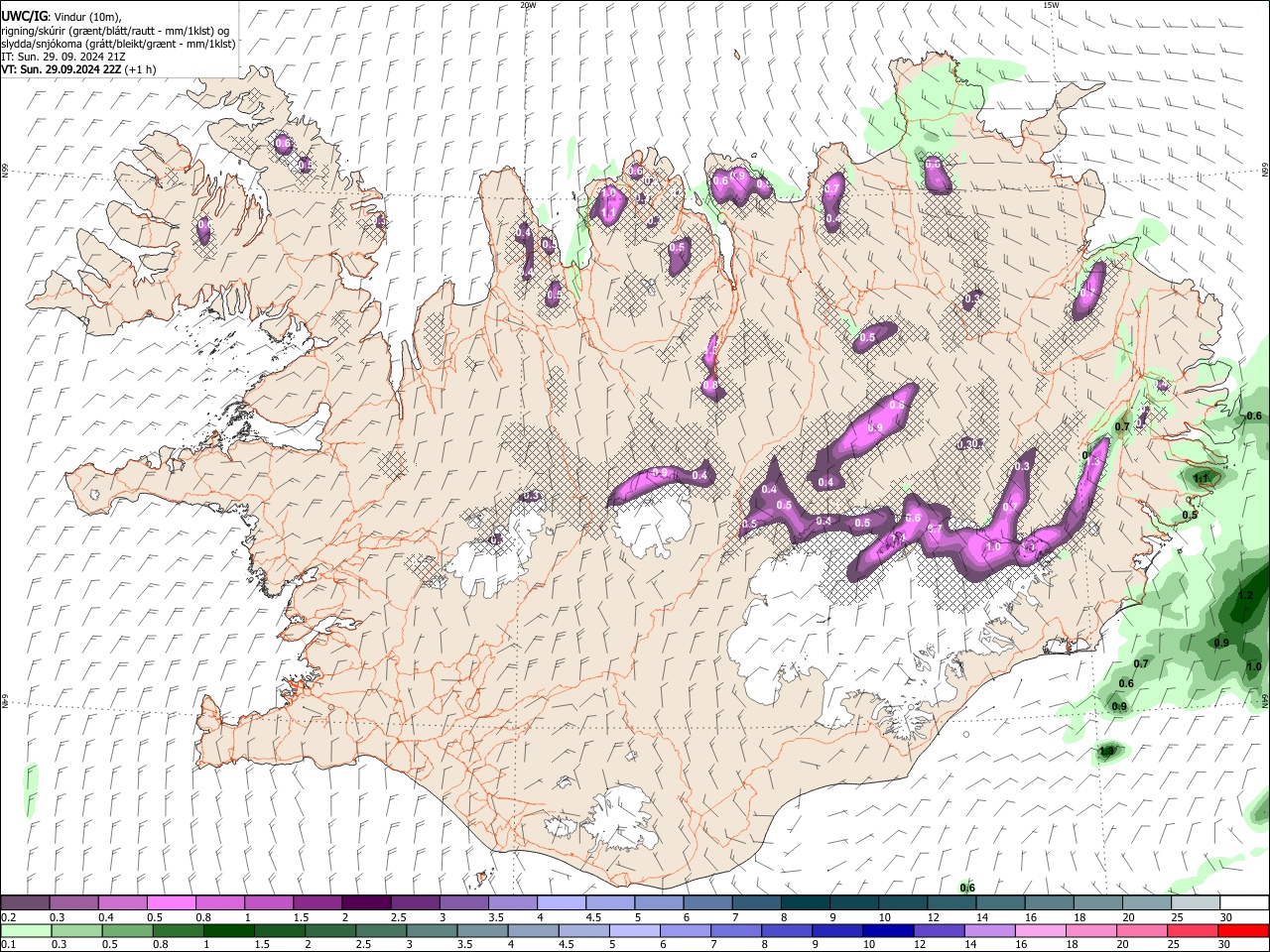Click the '25' label in the top legend row

(1178, 917)
